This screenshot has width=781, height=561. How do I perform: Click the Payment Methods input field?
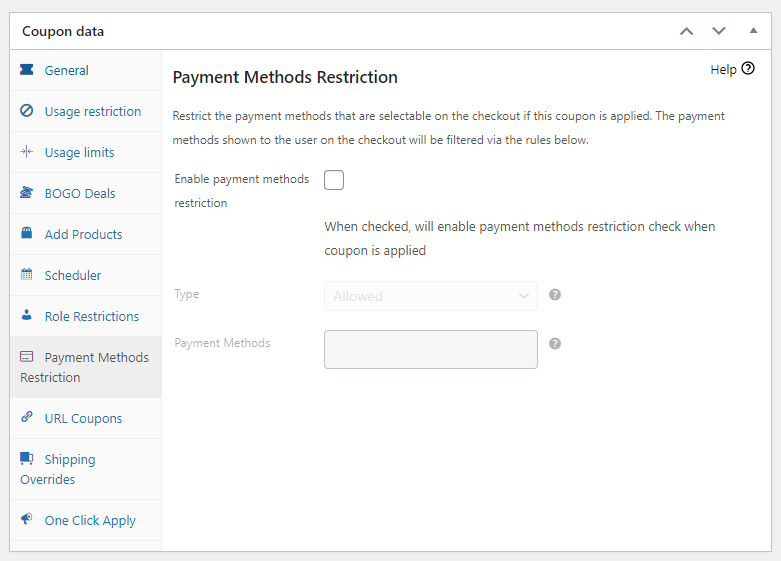tap(430, 349)
